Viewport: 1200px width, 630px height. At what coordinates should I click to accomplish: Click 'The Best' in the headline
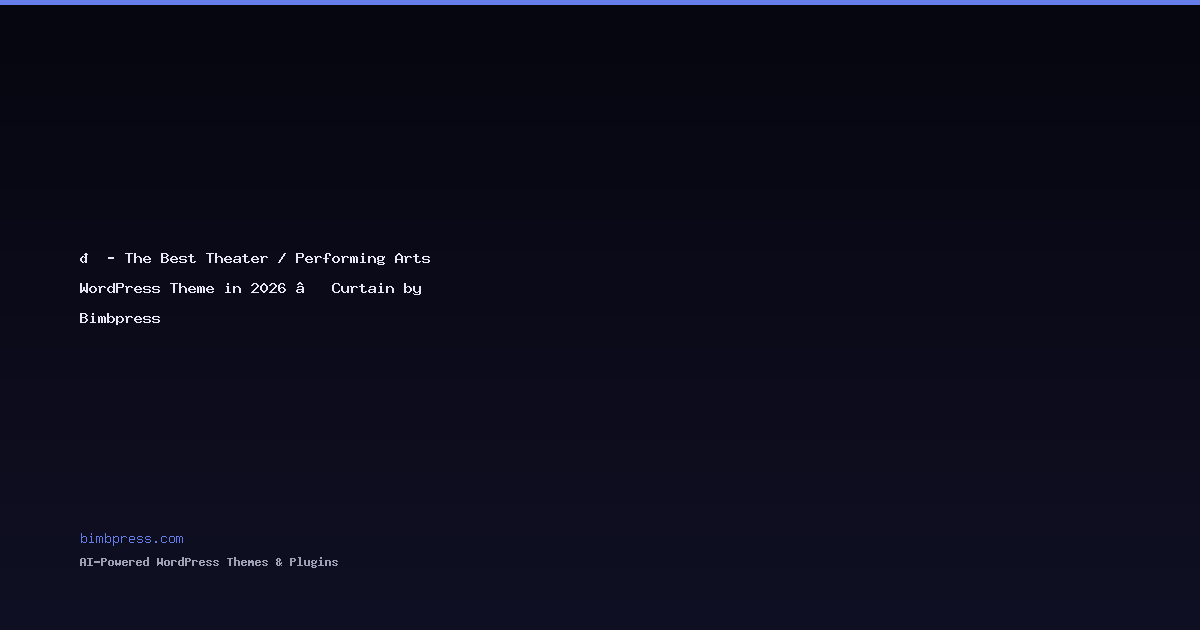(x=160, y=258)
